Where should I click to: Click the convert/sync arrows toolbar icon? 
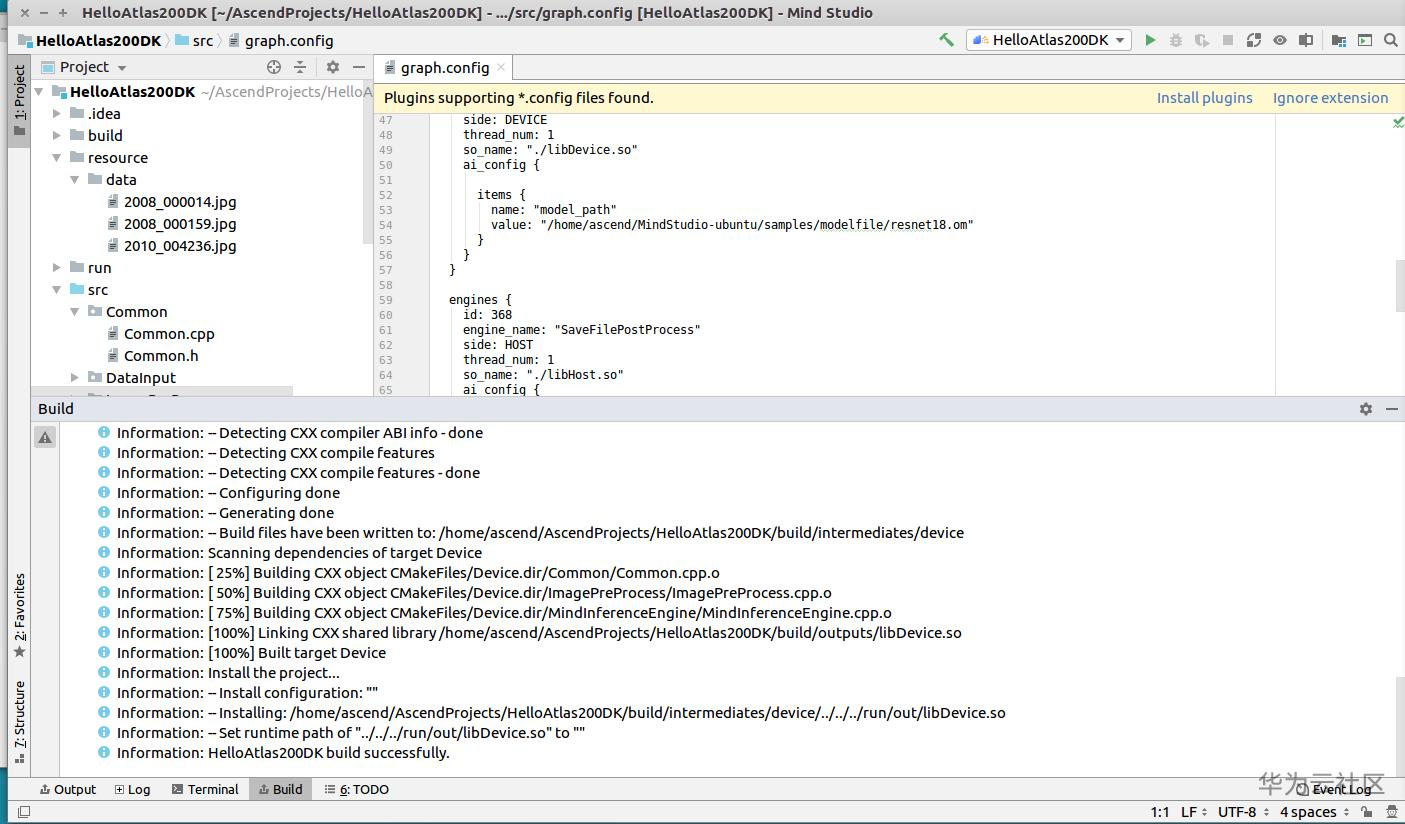1254,40
